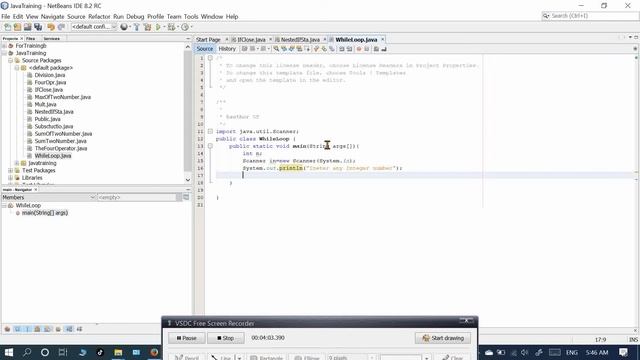Open the Refactor menu
Image resolution: width=640 pixels, height=360 pixels.
click(x=99, y=17)
